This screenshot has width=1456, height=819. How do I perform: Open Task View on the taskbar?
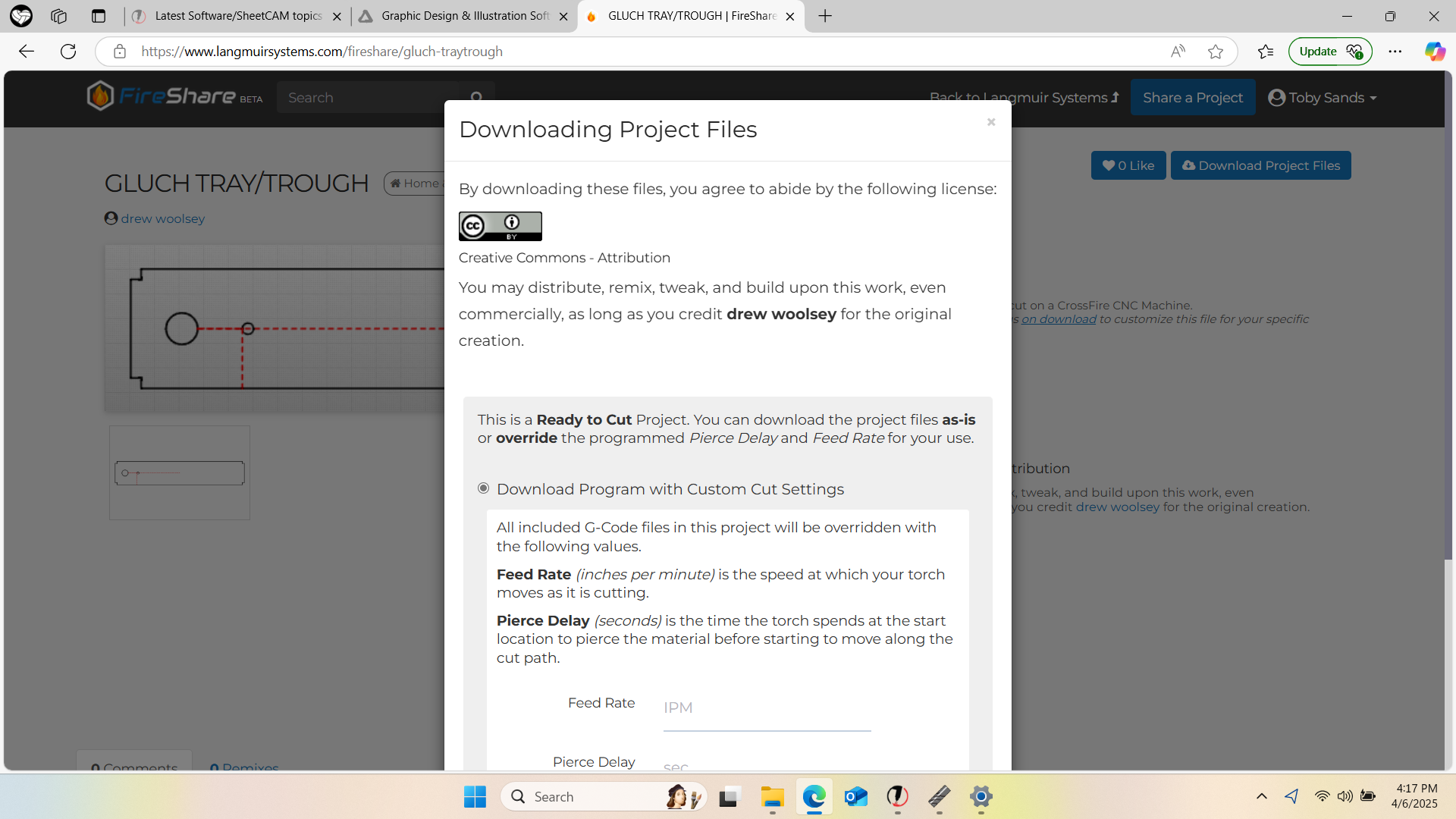point(728,797)
